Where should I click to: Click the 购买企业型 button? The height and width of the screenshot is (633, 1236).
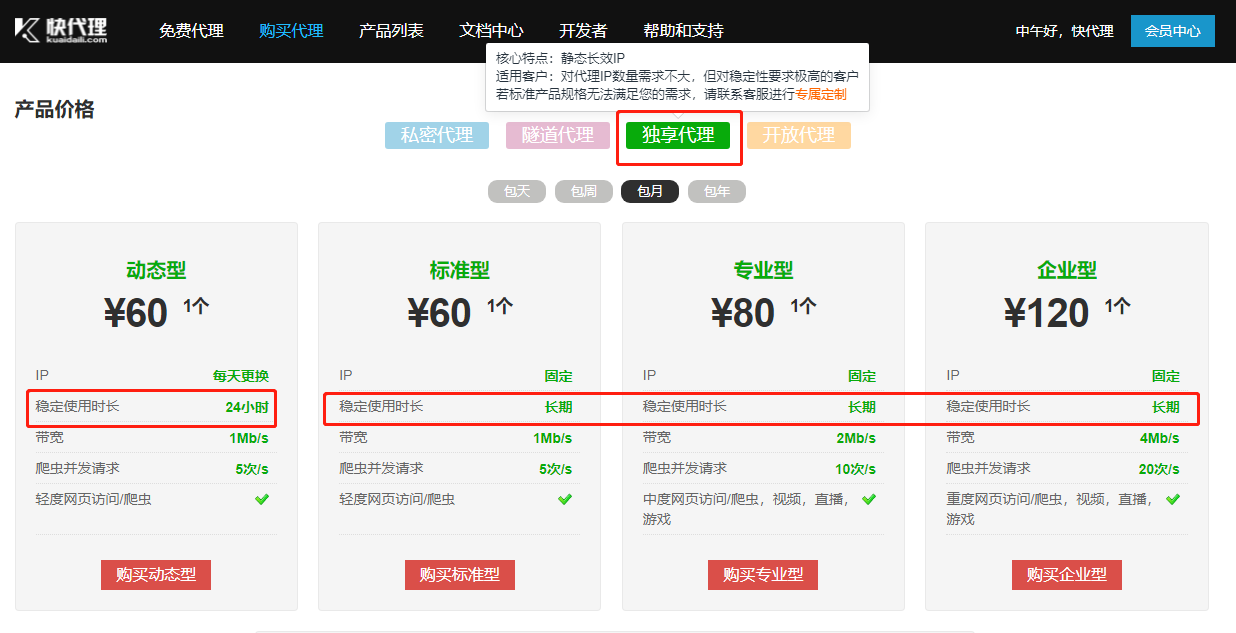coord(1067,575)
